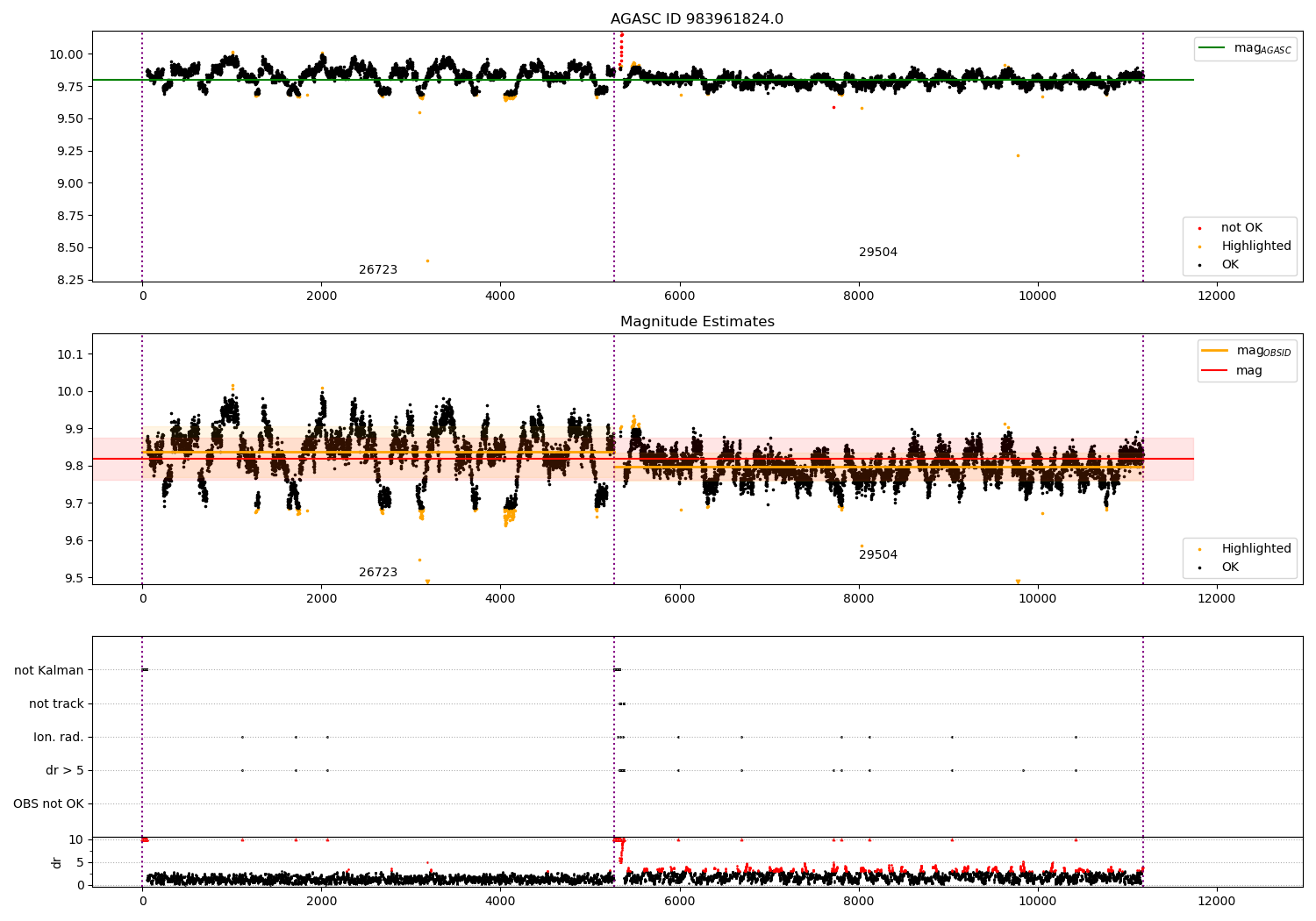This screenshot has width=1316, height=921.
Task: Click 'Highlighted' in the top plot legend
Action: 1256,246
